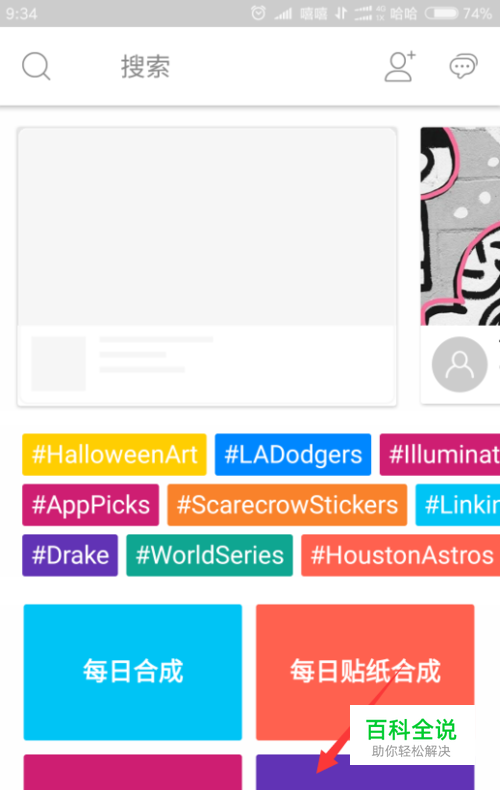This screenshot has width=500, height=790.
Task: Open the graffiti artwork thumbnail
Action: point(460,226)
